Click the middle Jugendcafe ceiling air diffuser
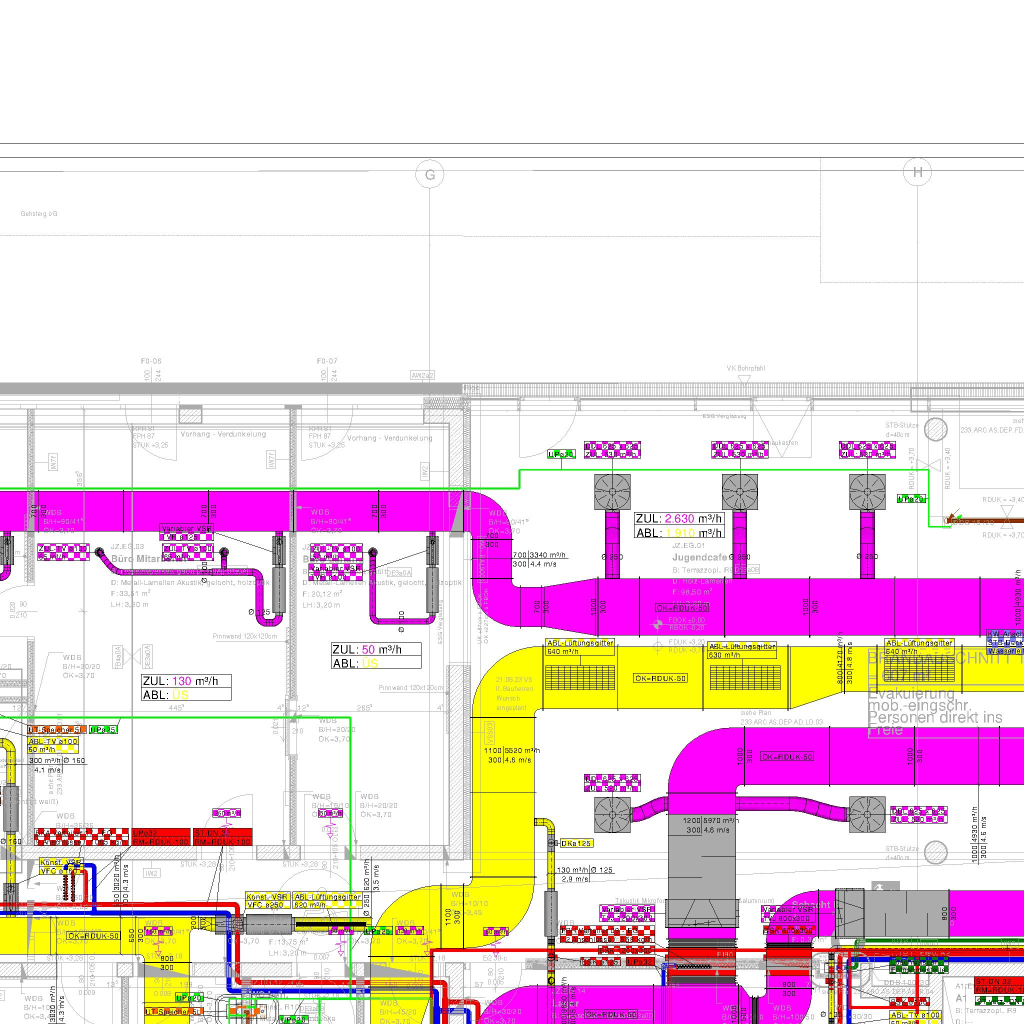 tap(740, 492)
